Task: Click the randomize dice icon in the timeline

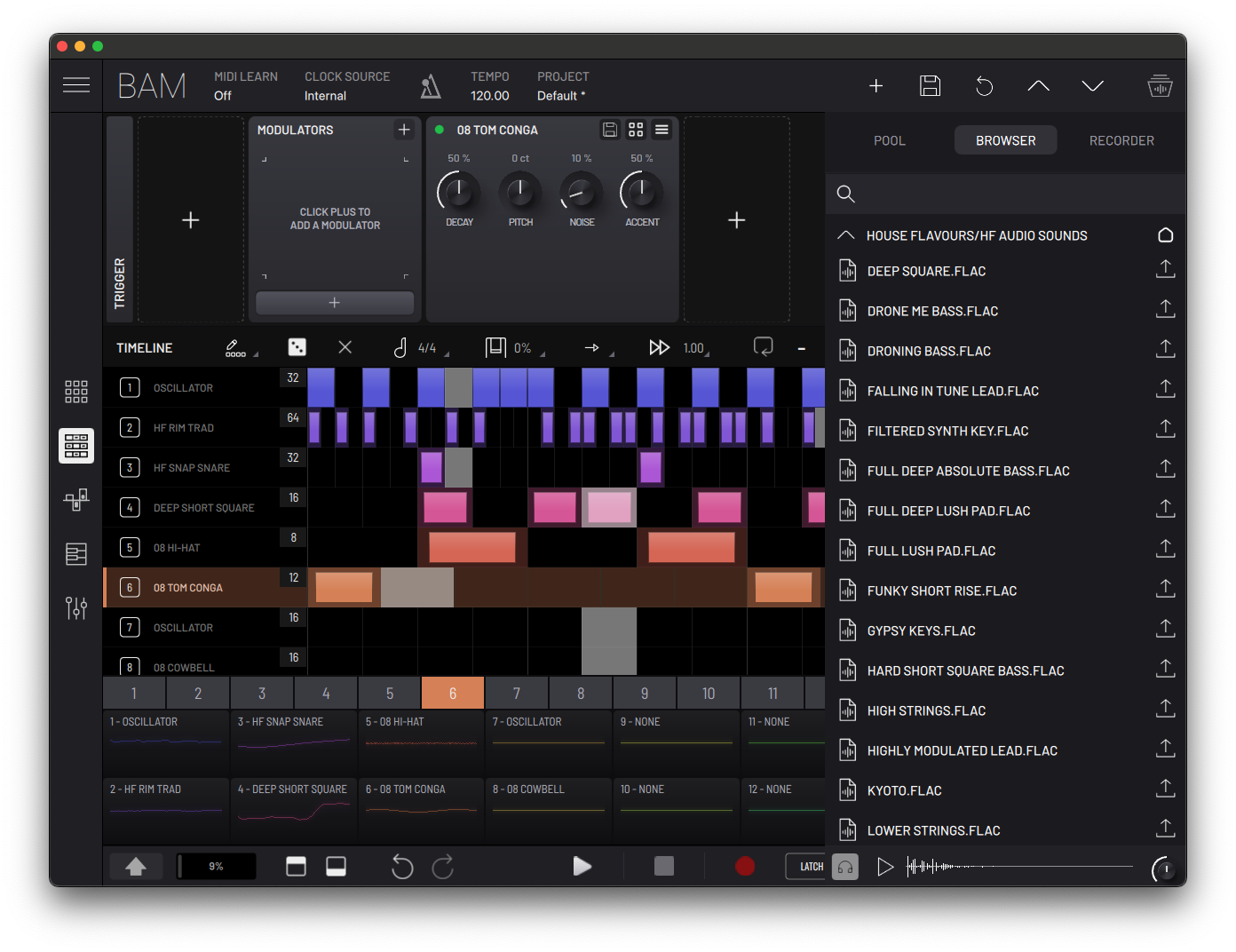Action: [297, 347]
